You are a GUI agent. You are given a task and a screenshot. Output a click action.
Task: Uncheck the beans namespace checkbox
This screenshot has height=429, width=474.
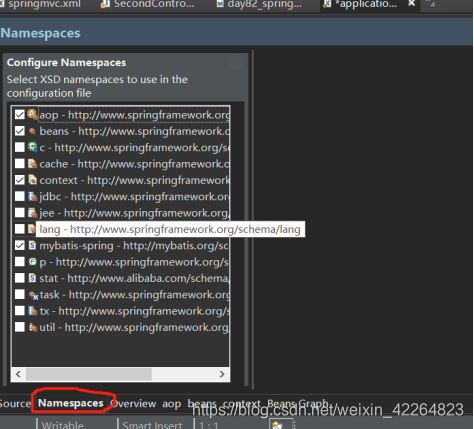click(x=20, y=131)
